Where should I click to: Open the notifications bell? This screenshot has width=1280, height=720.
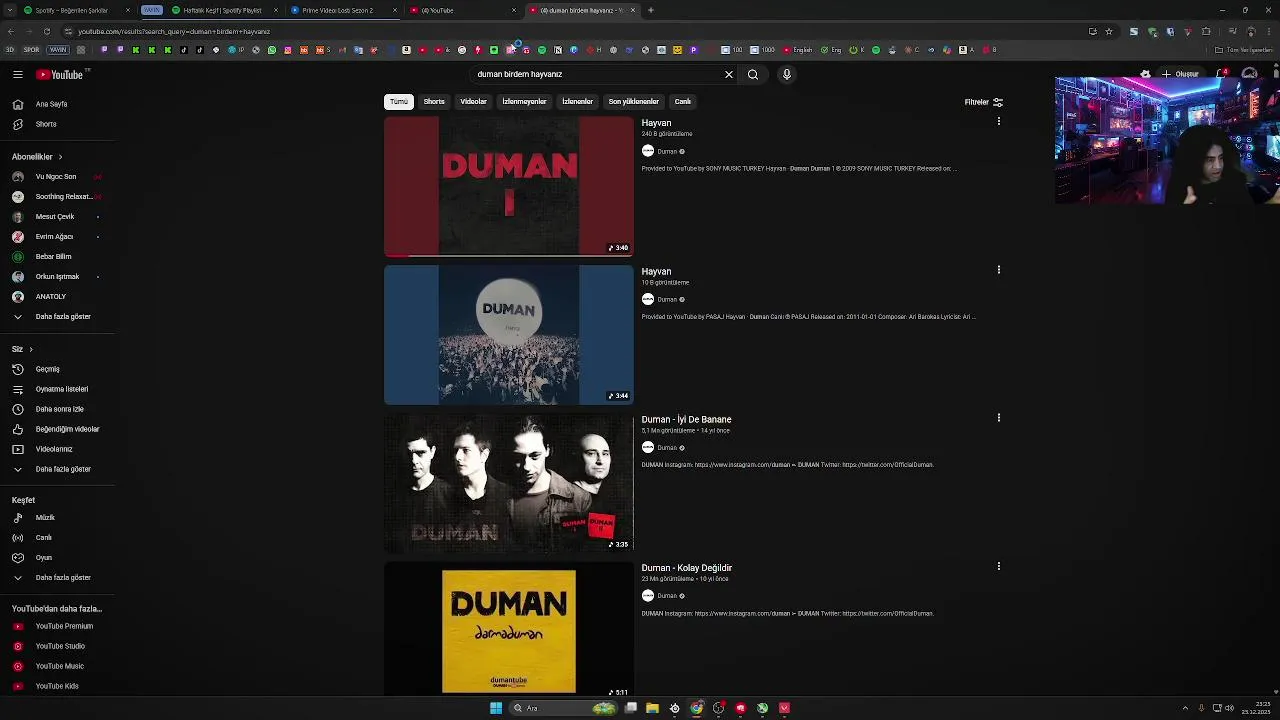[1222, 74]
